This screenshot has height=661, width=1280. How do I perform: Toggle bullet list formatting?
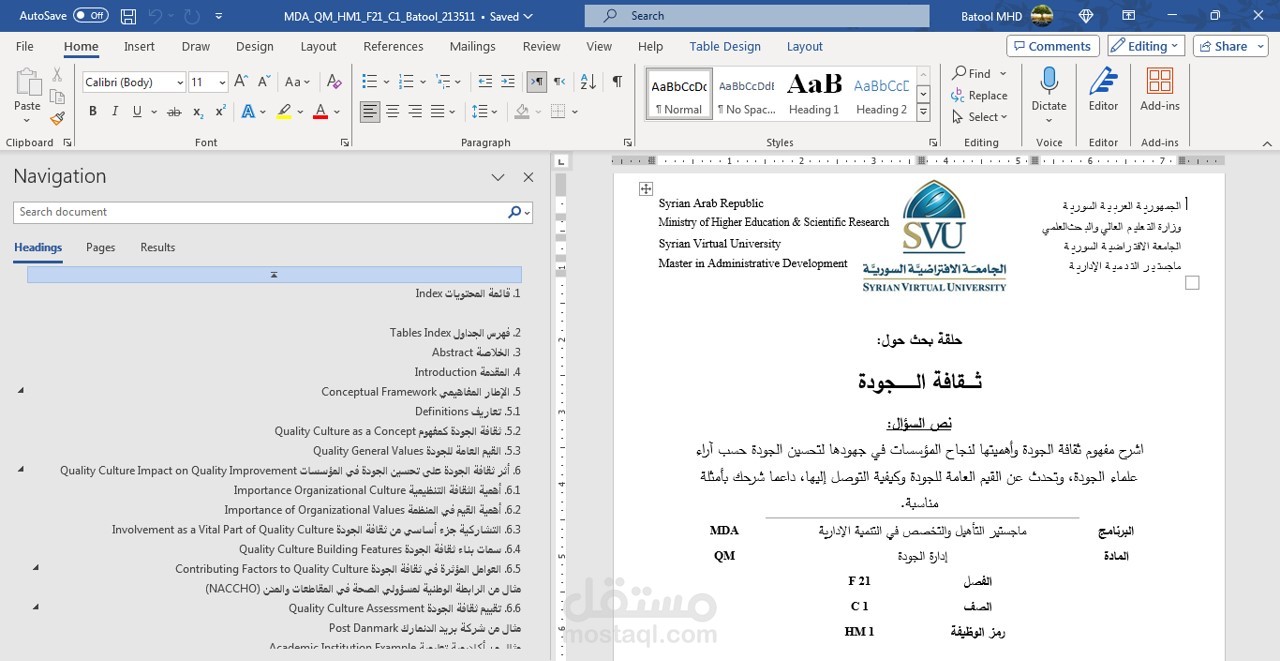[369, 82]
